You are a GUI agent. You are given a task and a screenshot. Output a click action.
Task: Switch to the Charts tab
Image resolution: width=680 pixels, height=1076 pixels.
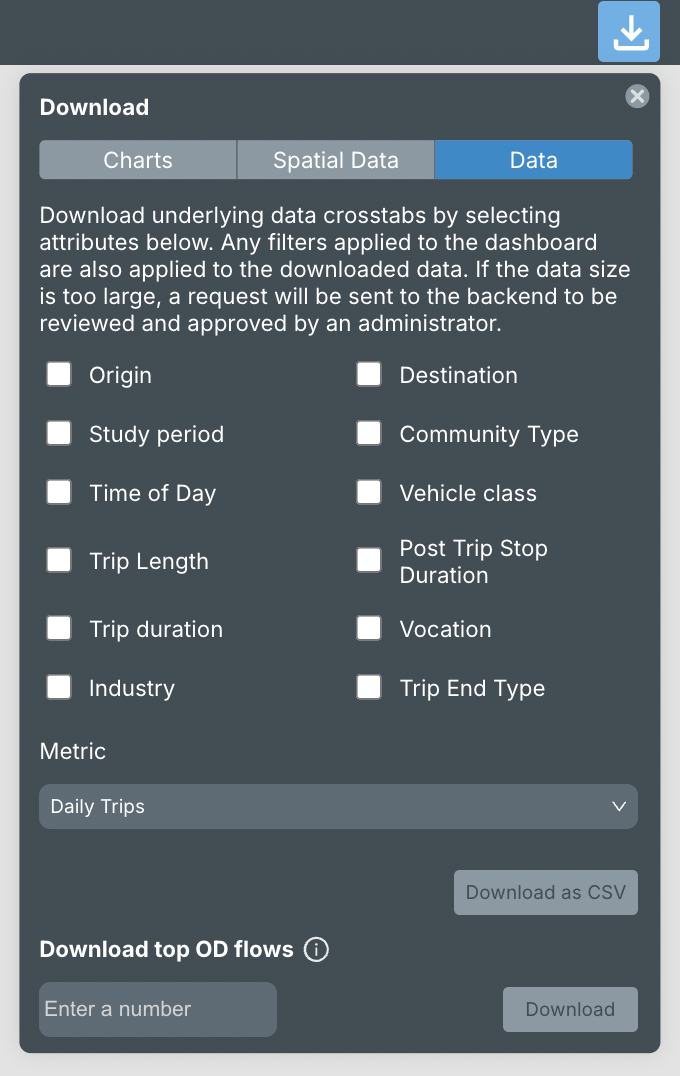point(138,160)
